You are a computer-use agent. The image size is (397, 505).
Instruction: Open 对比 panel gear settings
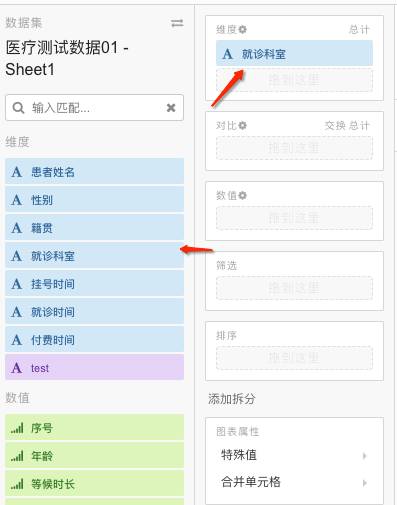(x=243, y=125)
